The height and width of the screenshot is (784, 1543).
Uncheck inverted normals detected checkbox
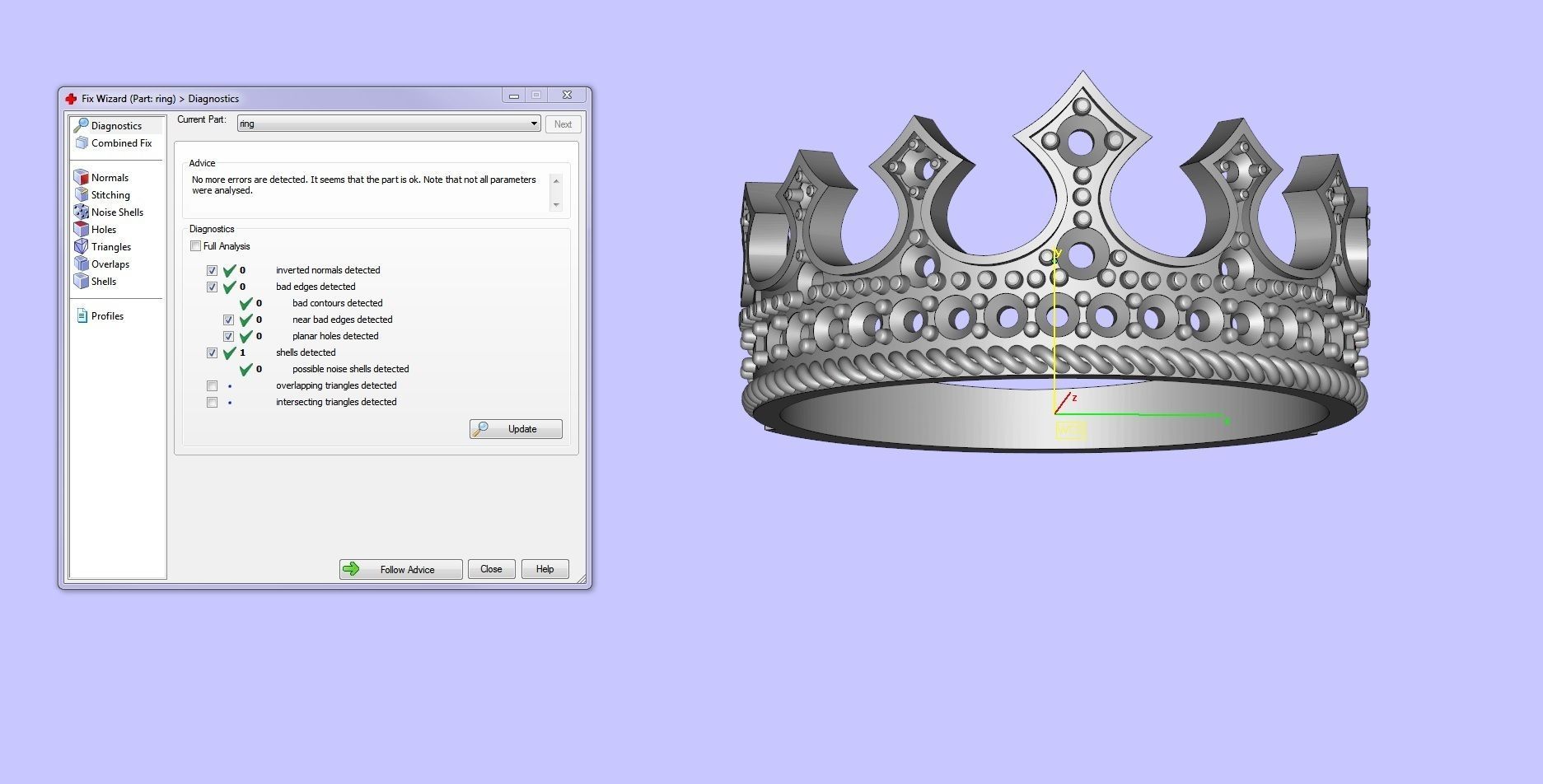(212, 270)
